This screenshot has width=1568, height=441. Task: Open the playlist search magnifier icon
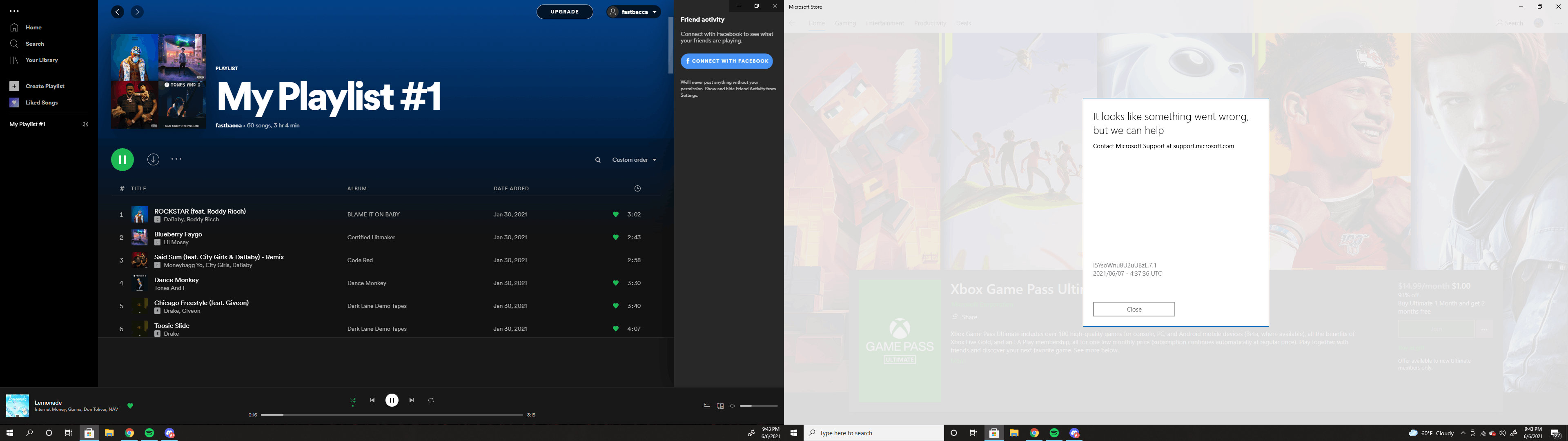pyautogui.click(x=598, y=160)
